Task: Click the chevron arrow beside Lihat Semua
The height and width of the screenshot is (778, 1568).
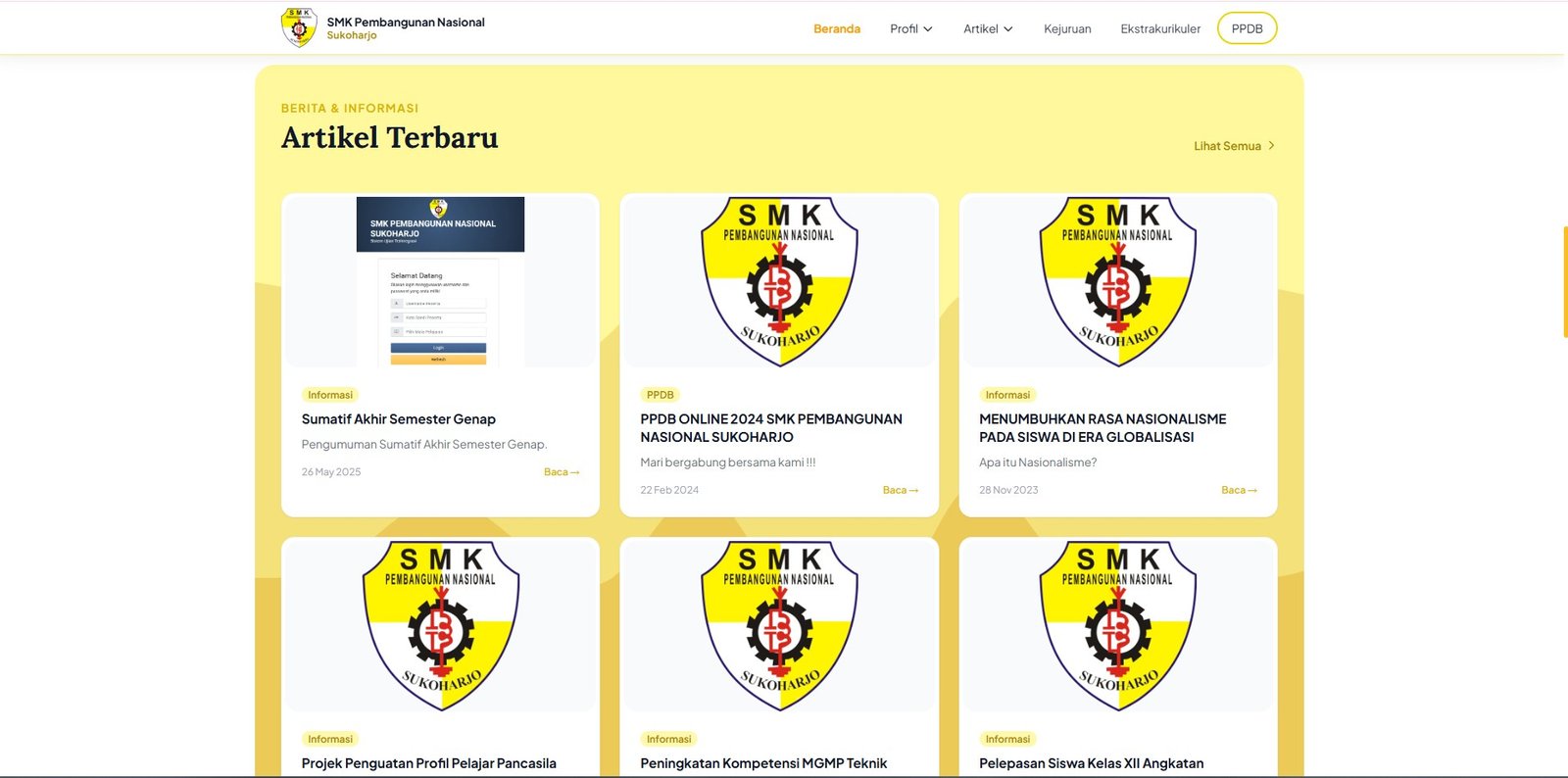Action: 1271,146
